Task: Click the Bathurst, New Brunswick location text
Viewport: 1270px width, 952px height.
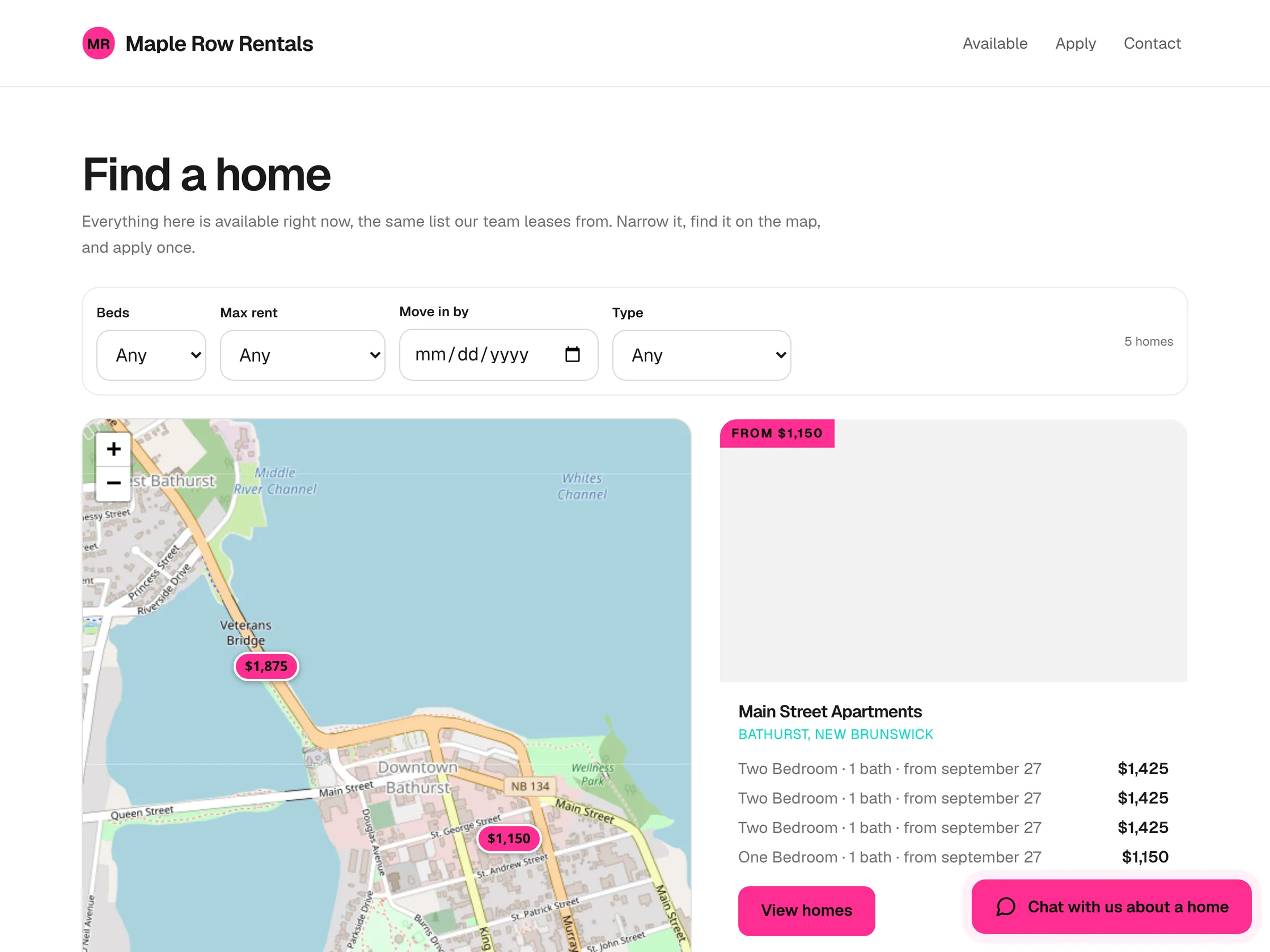Action: click(835, 734)
